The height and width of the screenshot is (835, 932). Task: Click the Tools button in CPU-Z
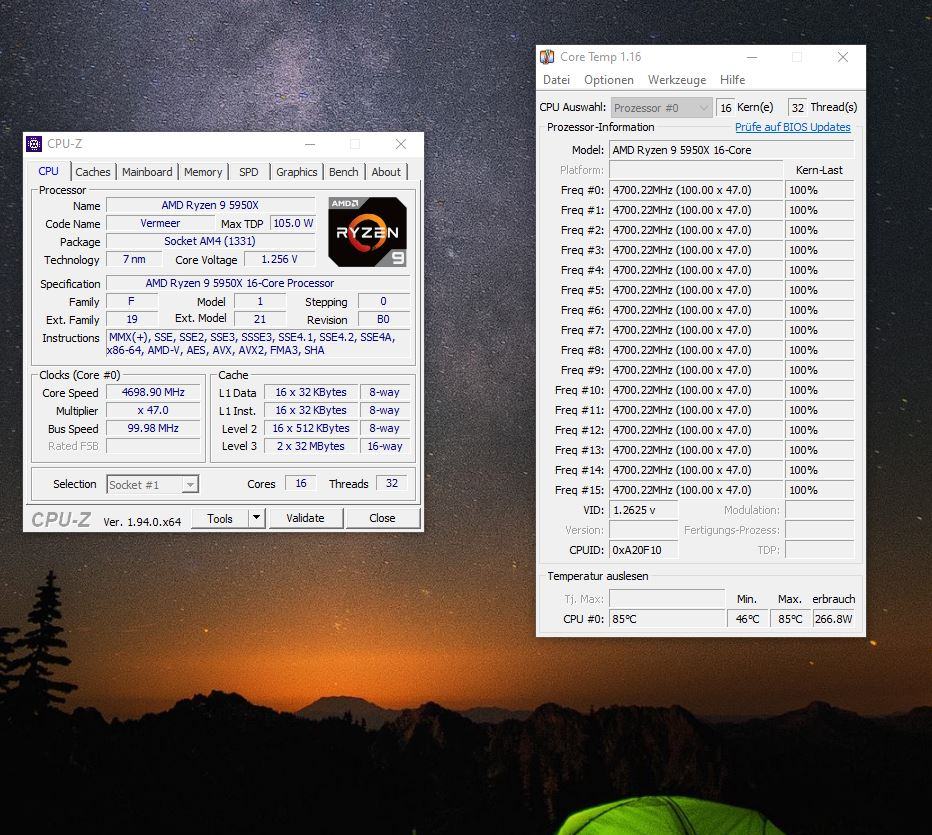tap(220, 518)
